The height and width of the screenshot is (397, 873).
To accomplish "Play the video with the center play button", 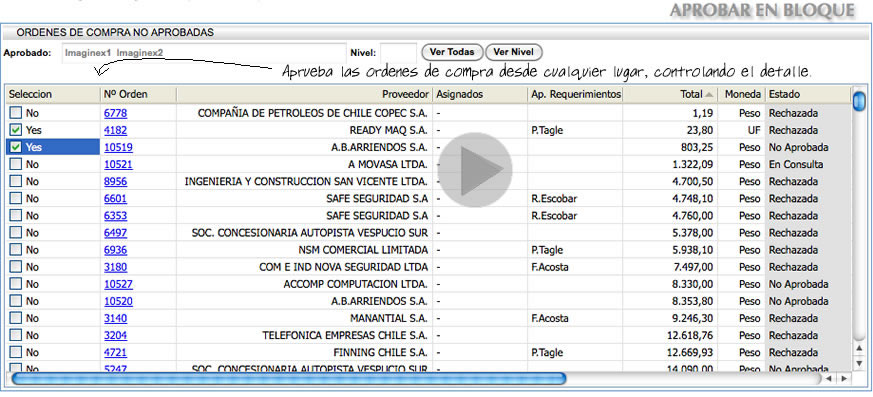I will (x=474, y=170).
